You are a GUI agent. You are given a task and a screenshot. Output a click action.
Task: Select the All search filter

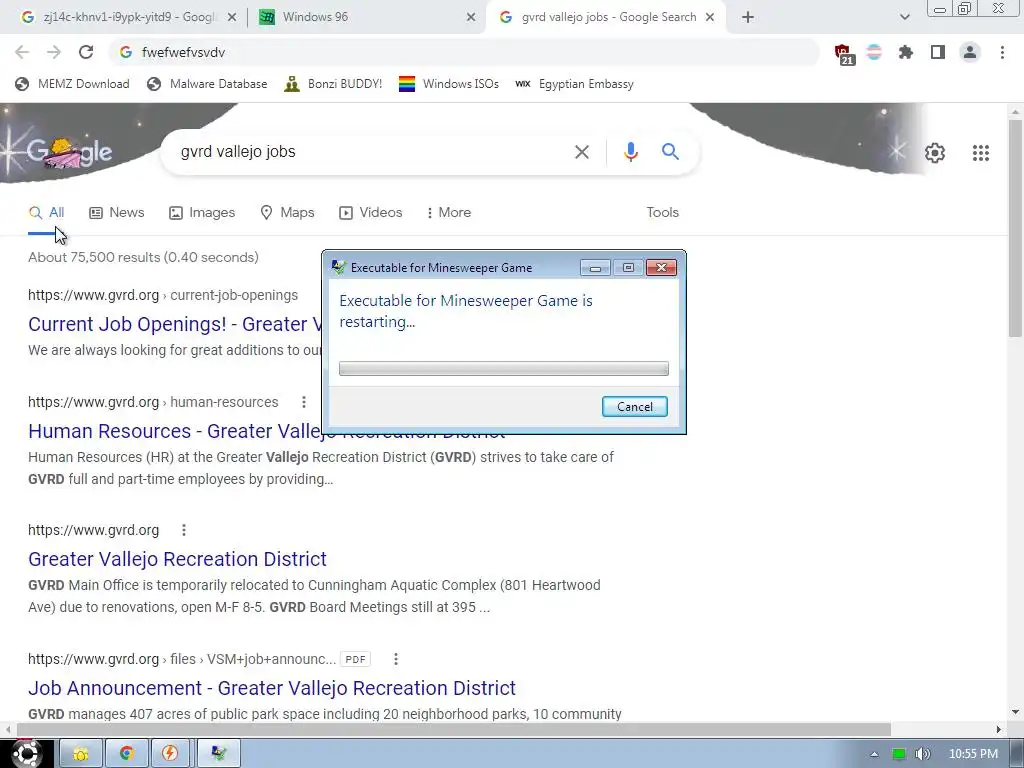click(x=46, y=212)
